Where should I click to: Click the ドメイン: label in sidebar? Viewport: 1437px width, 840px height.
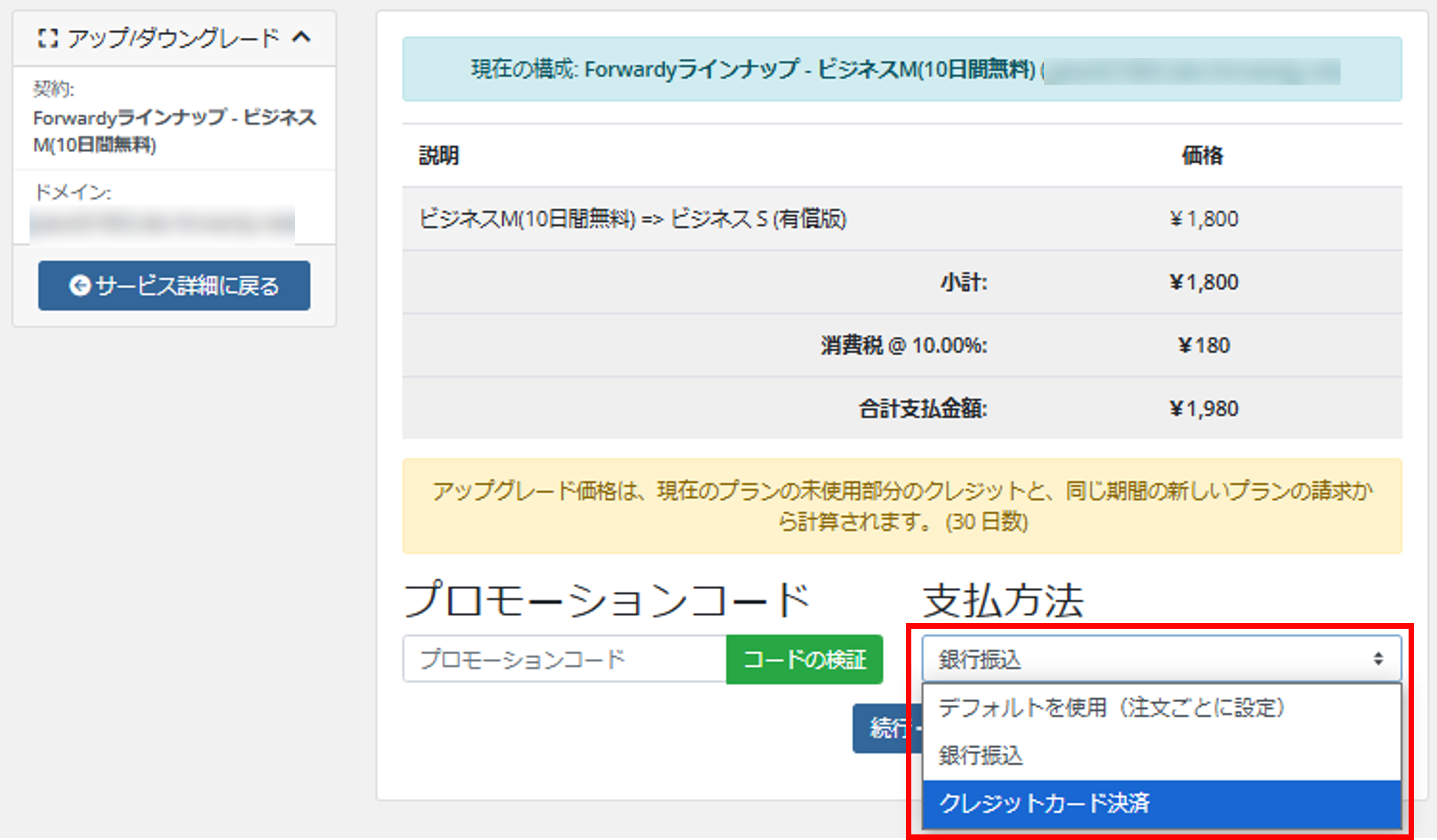pyautogui.click(x=72, y=192)
